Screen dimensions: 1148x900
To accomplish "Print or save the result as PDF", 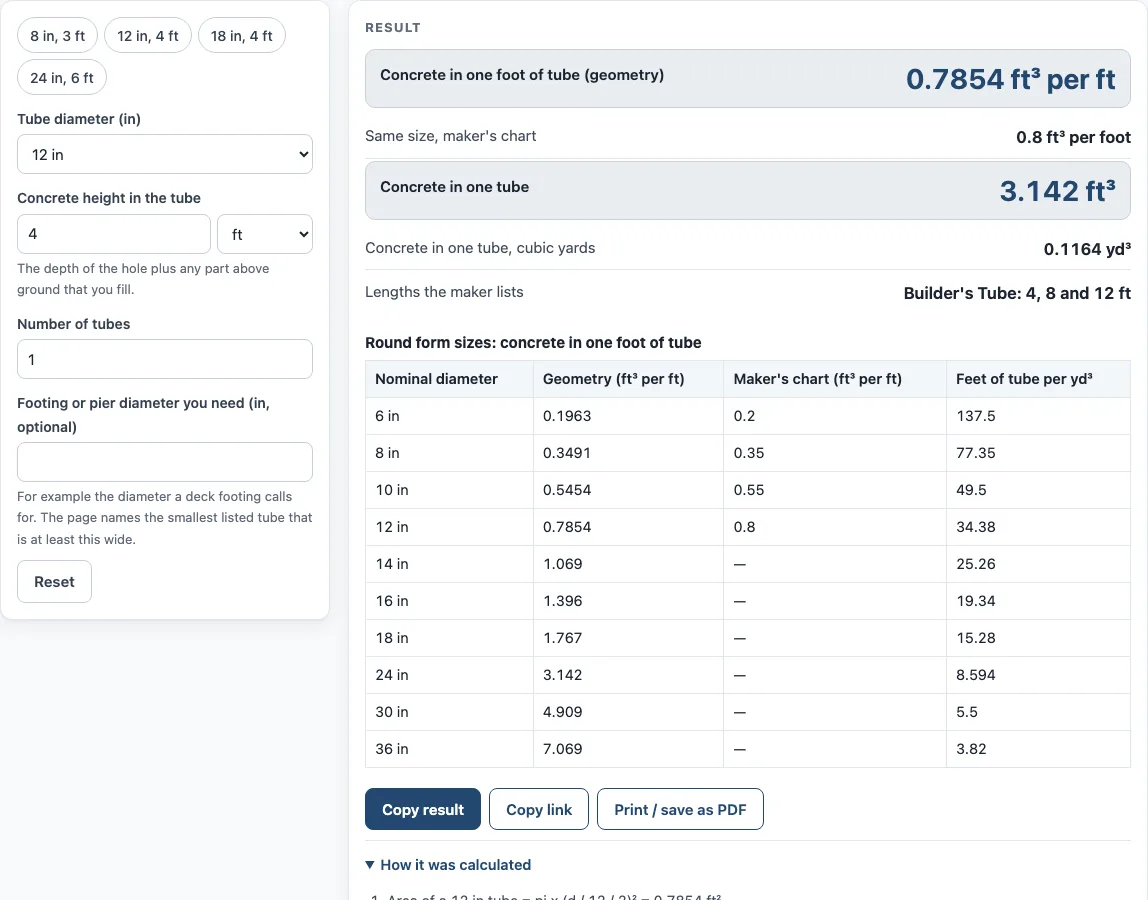I will click(x=680, y=809).
